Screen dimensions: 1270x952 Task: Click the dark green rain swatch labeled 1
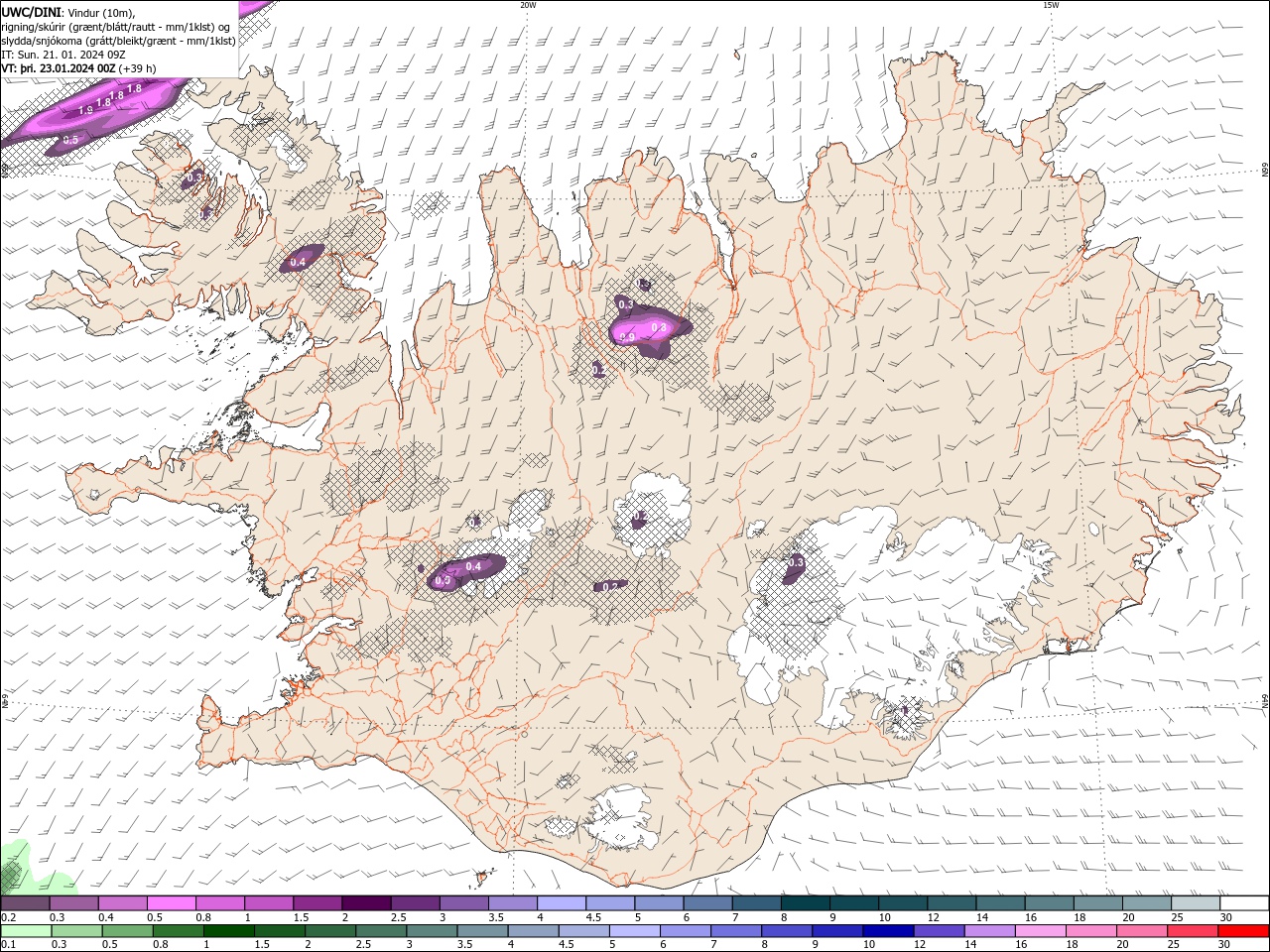(228, 930)
